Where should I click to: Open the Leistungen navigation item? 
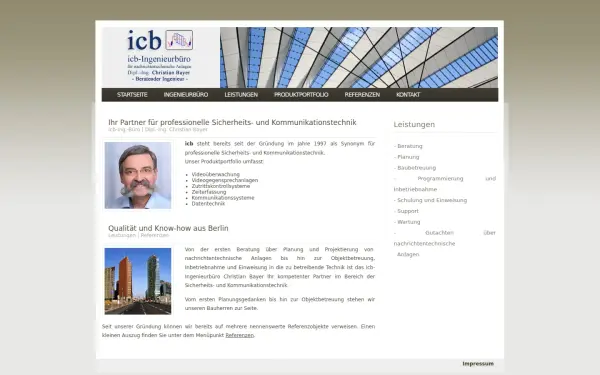click(x=241, y=95)
